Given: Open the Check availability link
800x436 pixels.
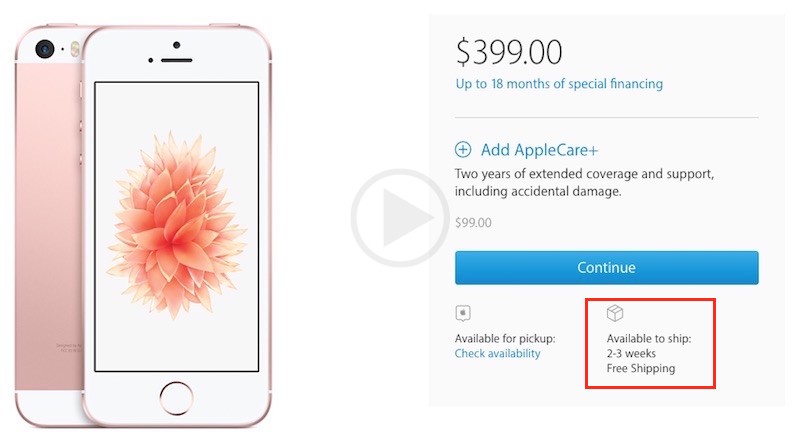Looking at the screenshot, I should click(x=497, y=353).
